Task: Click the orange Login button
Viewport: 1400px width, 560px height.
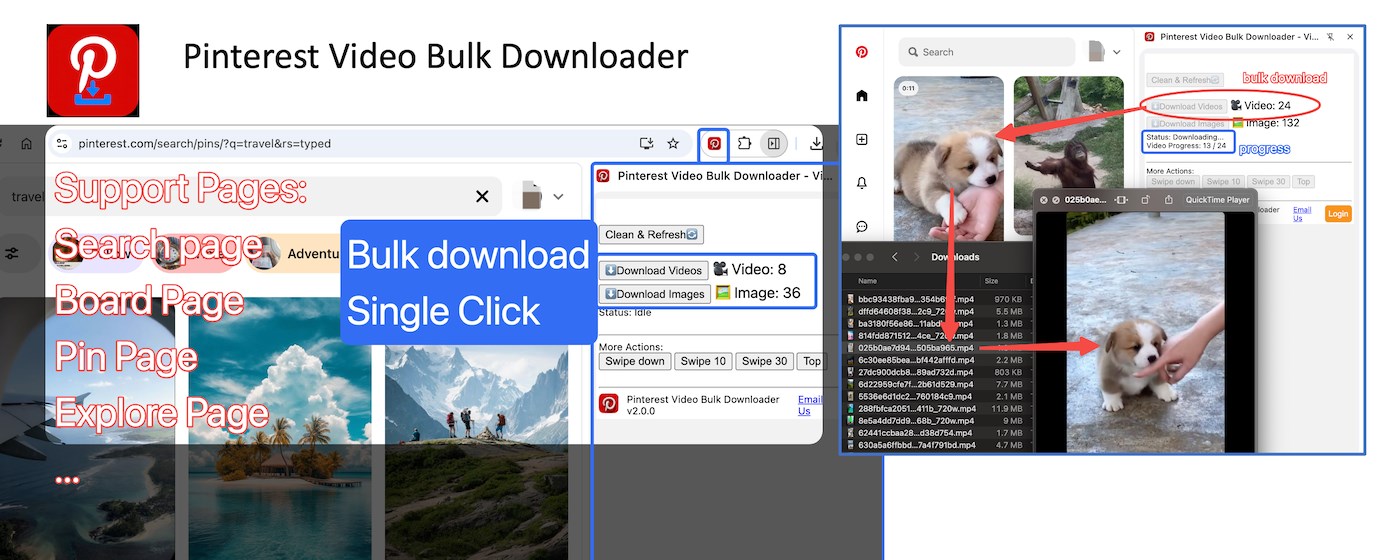Action: click(1337, 214)
